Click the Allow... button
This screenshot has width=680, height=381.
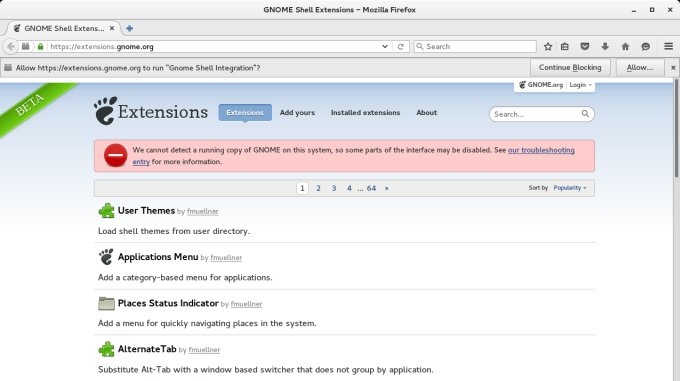click(x=640, y=68)
